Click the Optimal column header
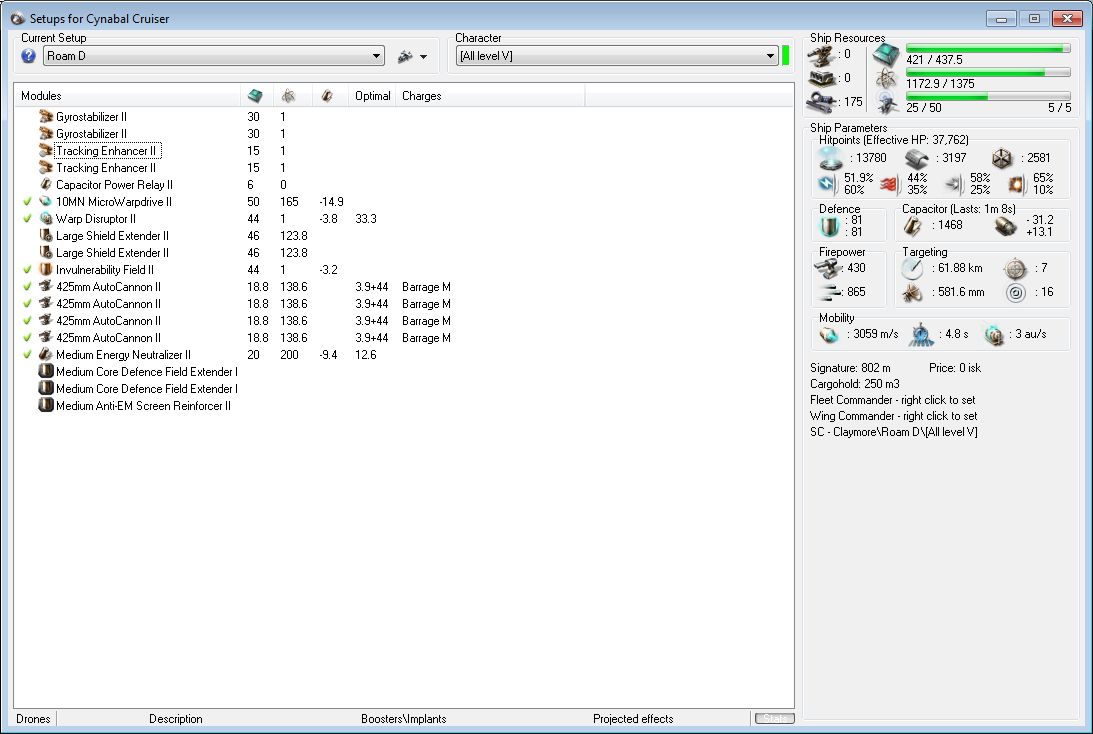This screenshot has width=1093, height=734. [x=372, y=95]
